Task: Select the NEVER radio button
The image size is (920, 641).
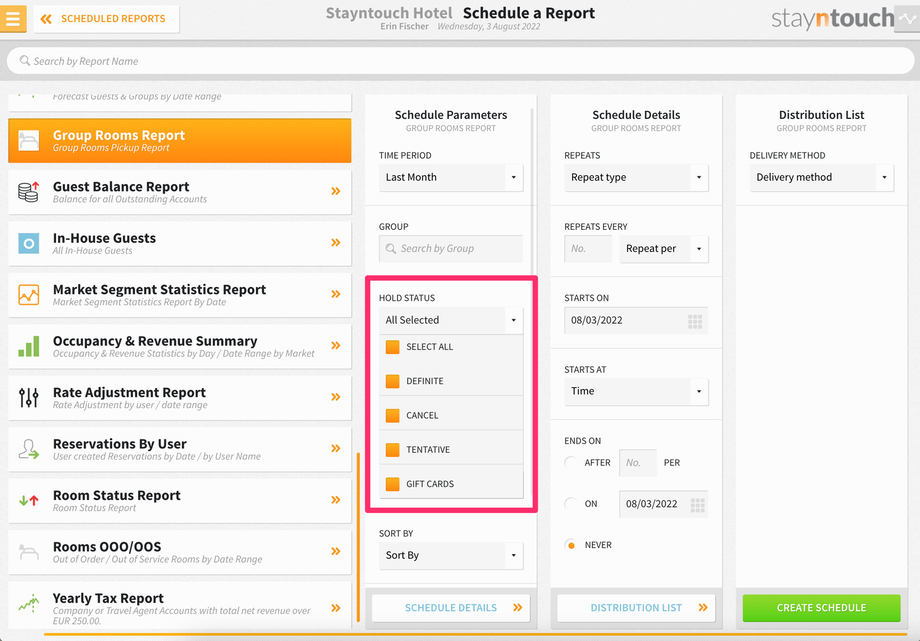Action: pos(570,545)
